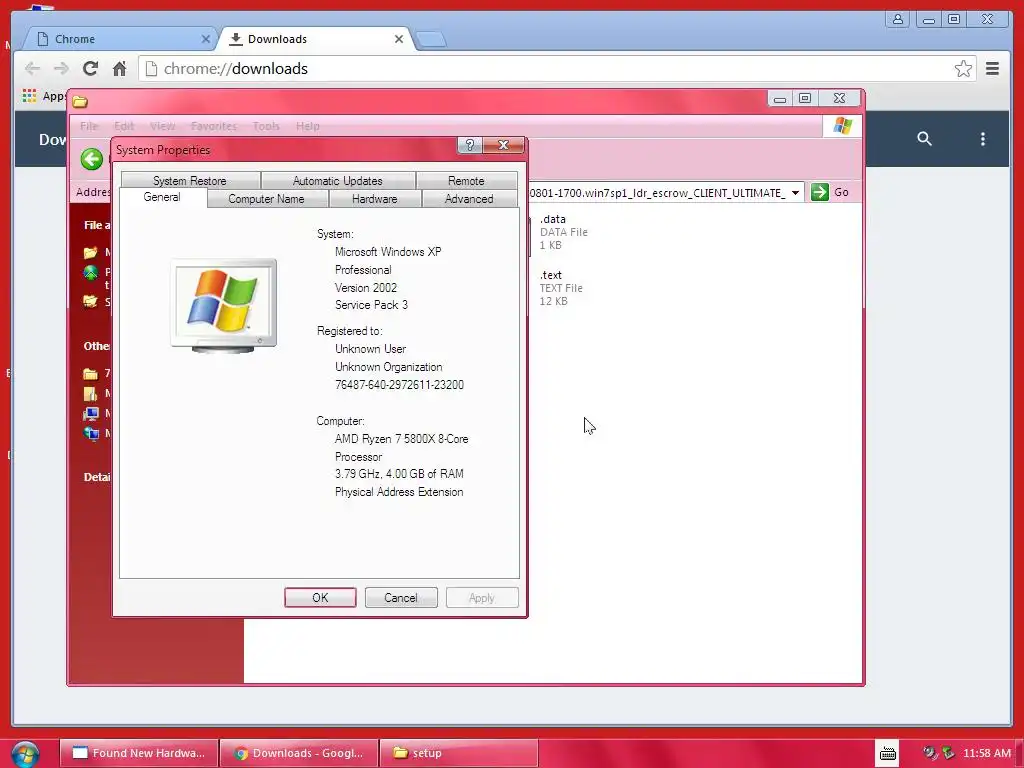Open Found New Hardware taskbar button
Image resolution: width=1024 pixels, height=768 pixels.
point(138,753)
